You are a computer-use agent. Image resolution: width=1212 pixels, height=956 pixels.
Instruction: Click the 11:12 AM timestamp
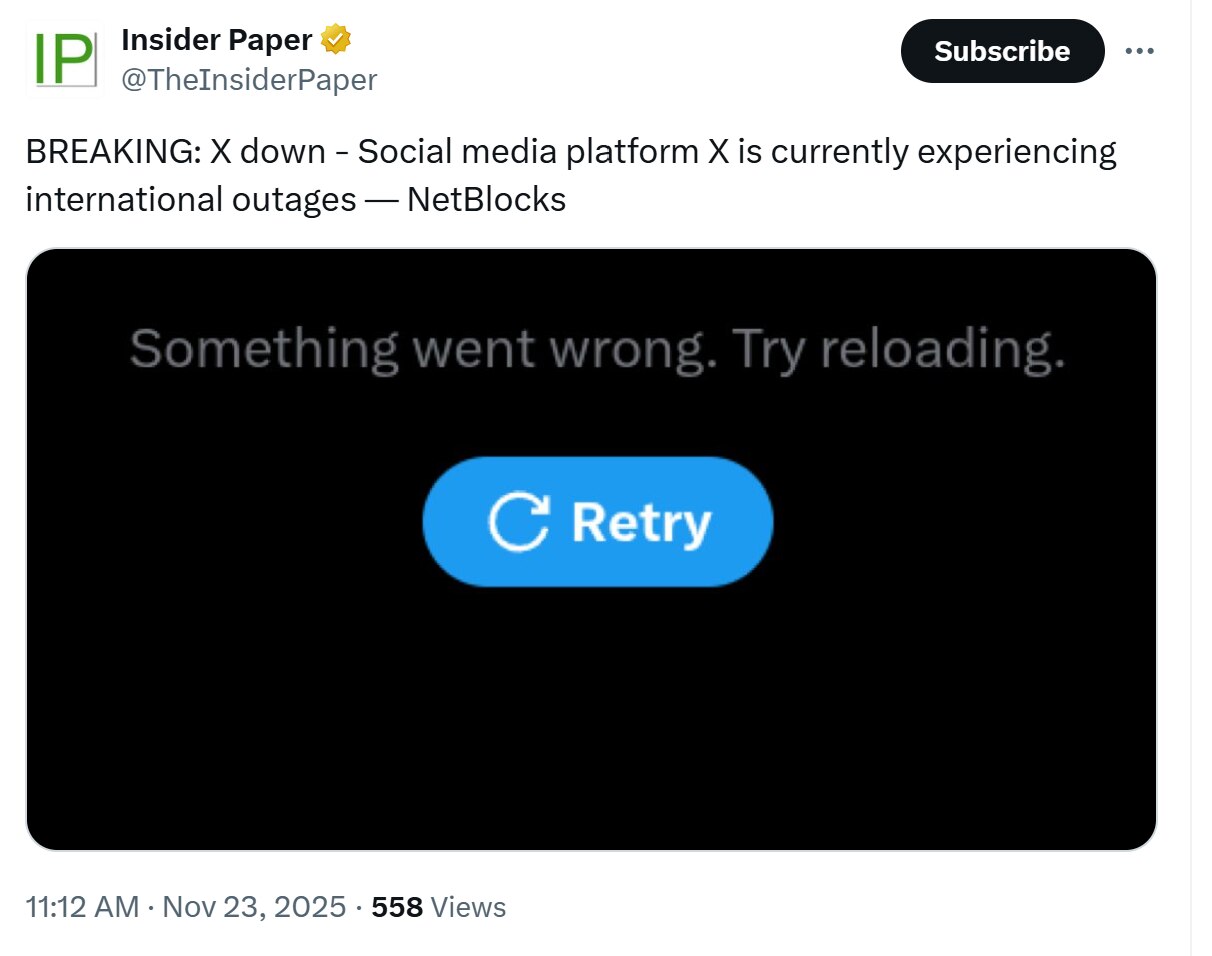[x=82, y=907]
